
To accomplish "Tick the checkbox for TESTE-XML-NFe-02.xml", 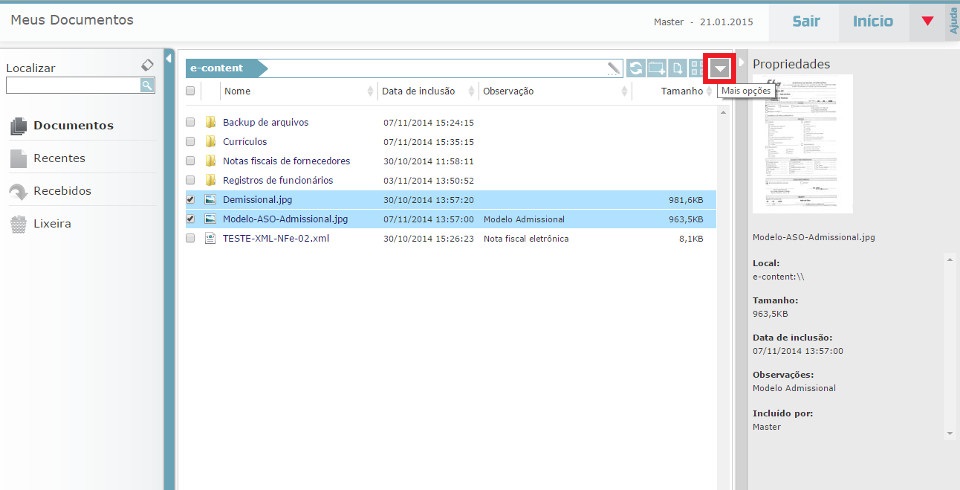I will point(191,239).
